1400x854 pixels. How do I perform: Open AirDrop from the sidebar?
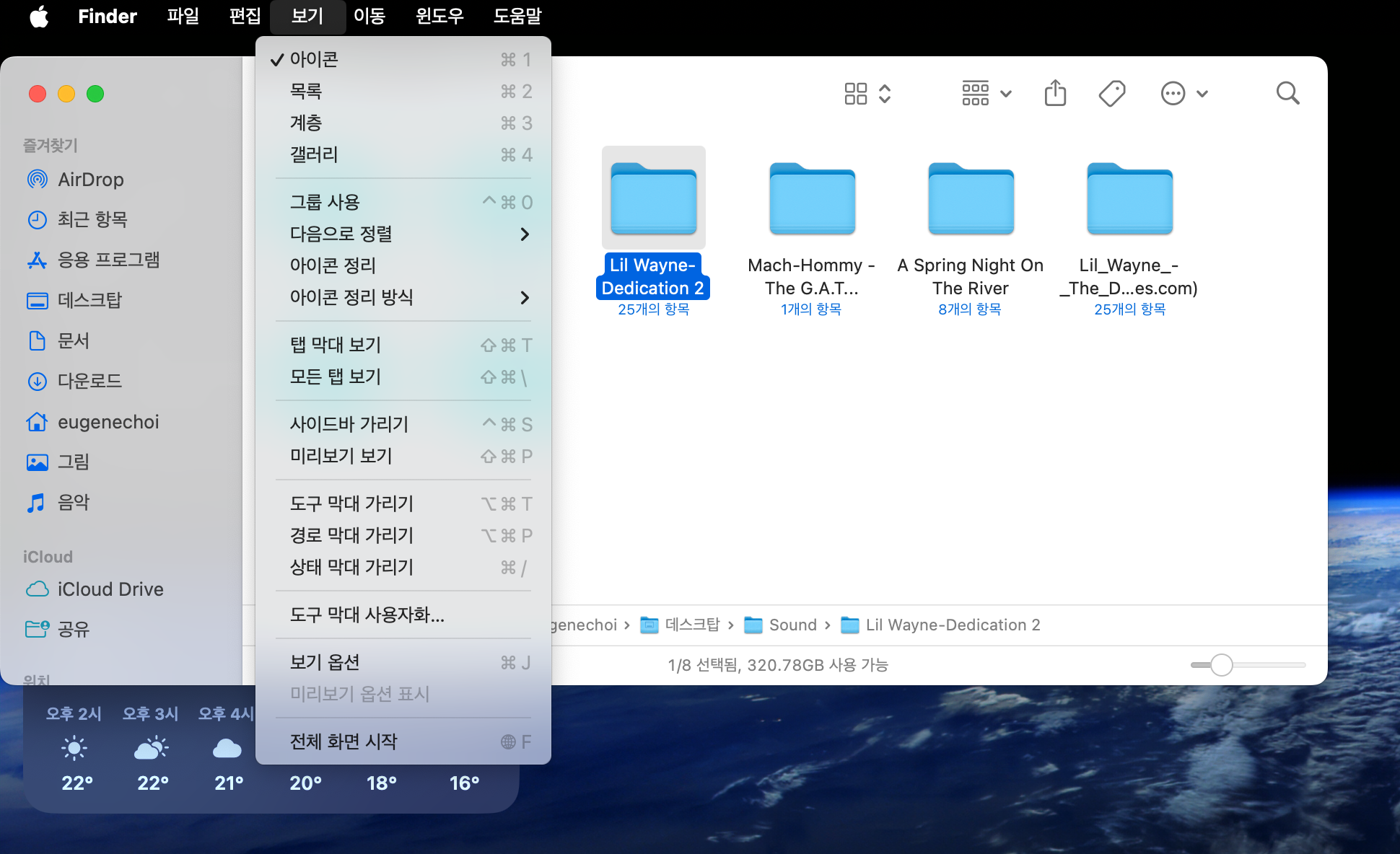click(90, 179)
